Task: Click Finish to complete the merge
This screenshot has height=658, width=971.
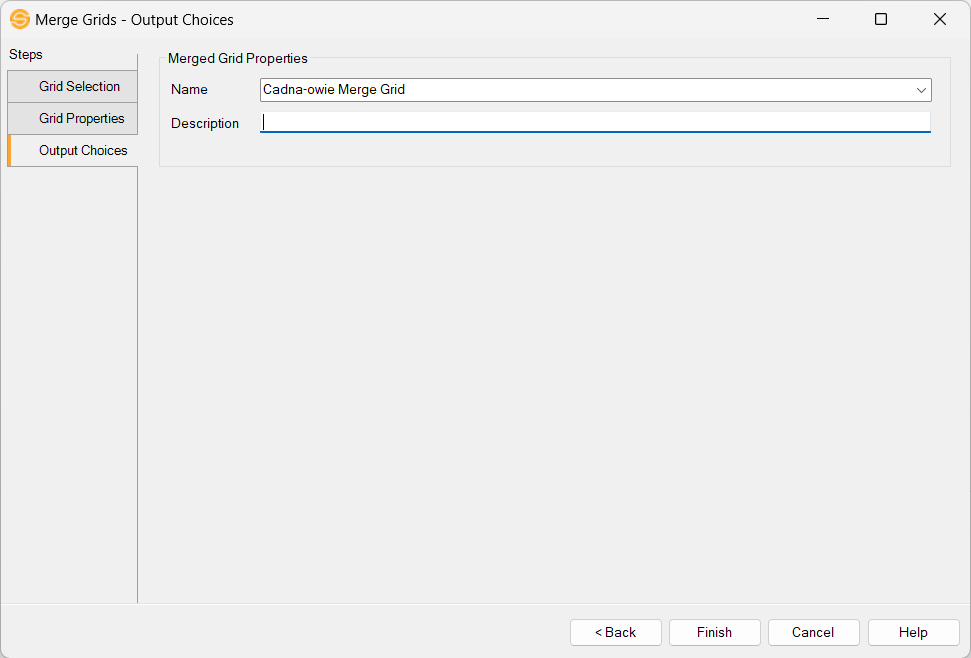Action: pos(714,632)
